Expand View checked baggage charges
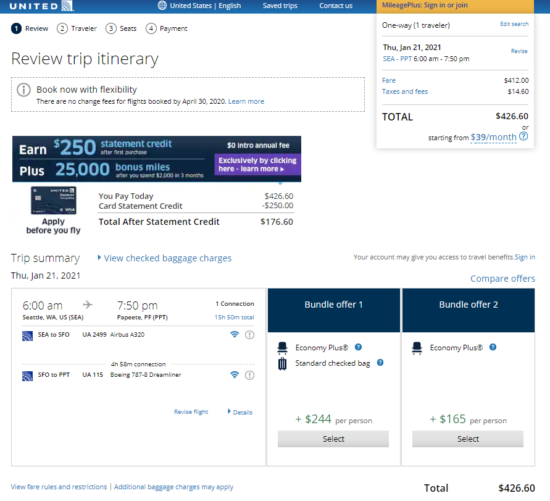Viewport: 550px width, 501px height. [165, 258]
